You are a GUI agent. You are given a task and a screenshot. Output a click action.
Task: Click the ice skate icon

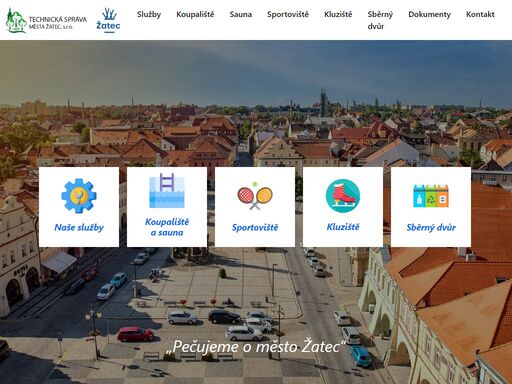point(343,196)
